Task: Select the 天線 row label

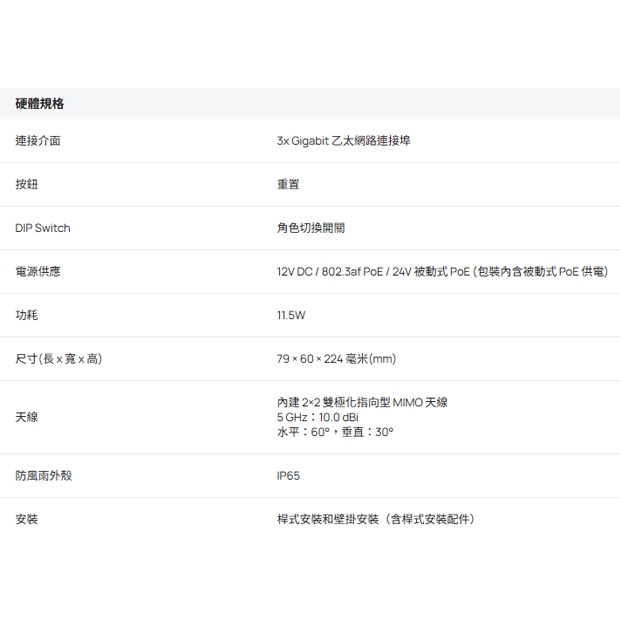Action: [x=26, y=417]
